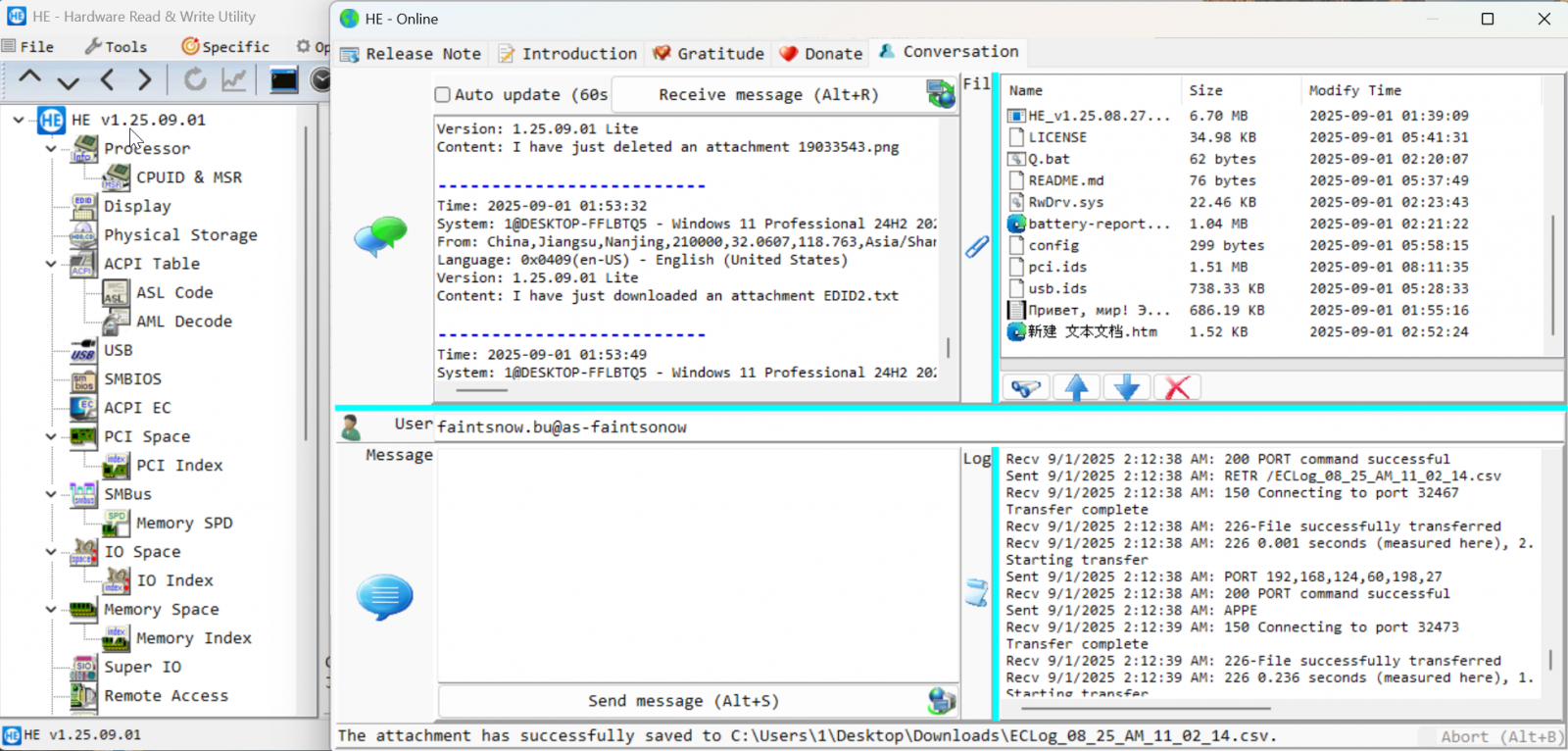1568x751 pixels.
Task: Click the refresh toolbar icon
Action: [196, 79]
